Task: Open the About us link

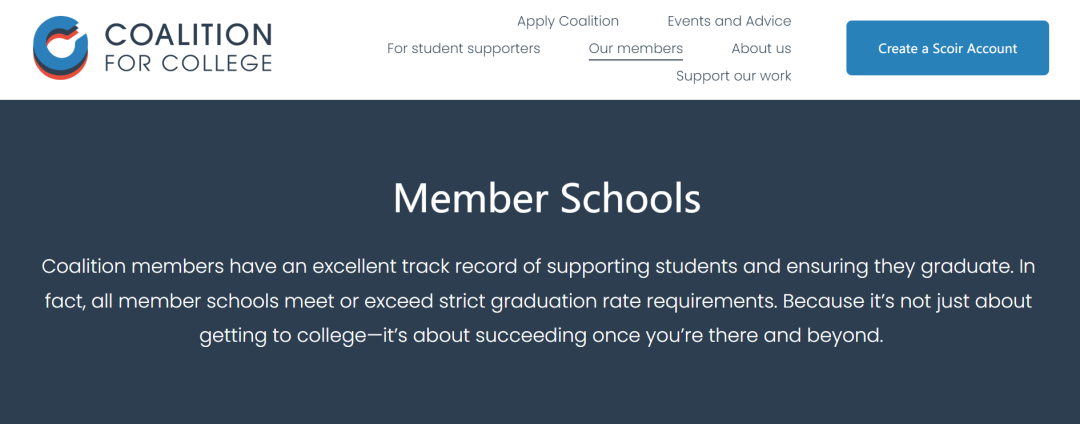Action: 761,48
